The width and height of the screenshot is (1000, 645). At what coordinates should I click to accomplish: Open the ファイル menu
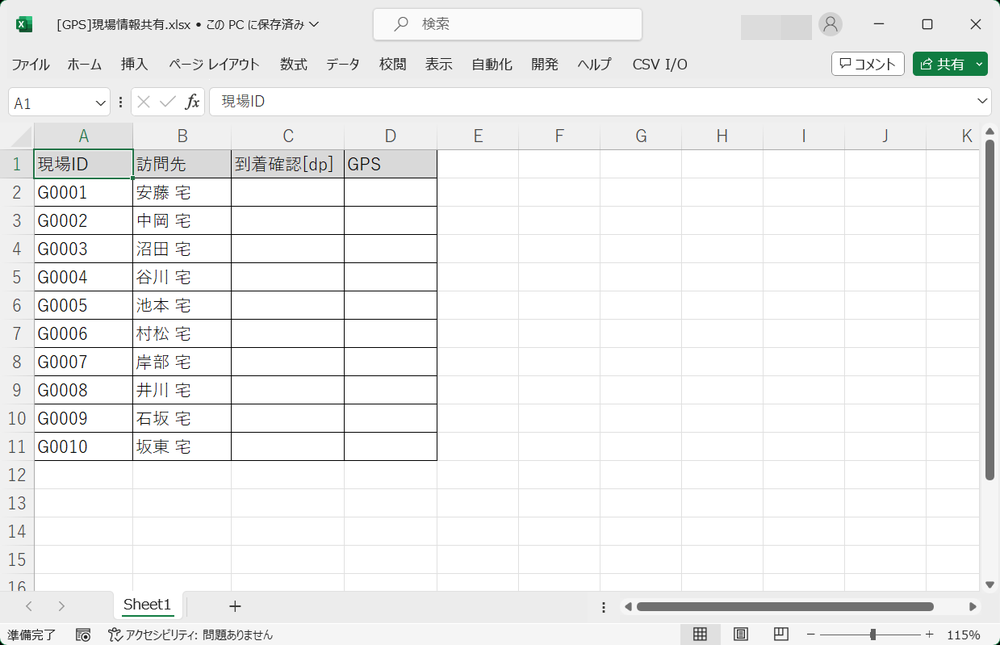point(30,64)
